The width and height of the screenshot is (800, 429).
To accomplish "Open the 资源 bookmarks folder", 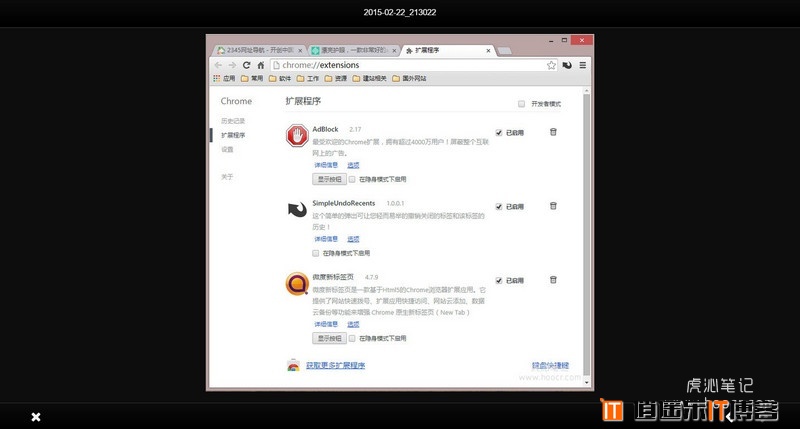I will tap(336, 79).
